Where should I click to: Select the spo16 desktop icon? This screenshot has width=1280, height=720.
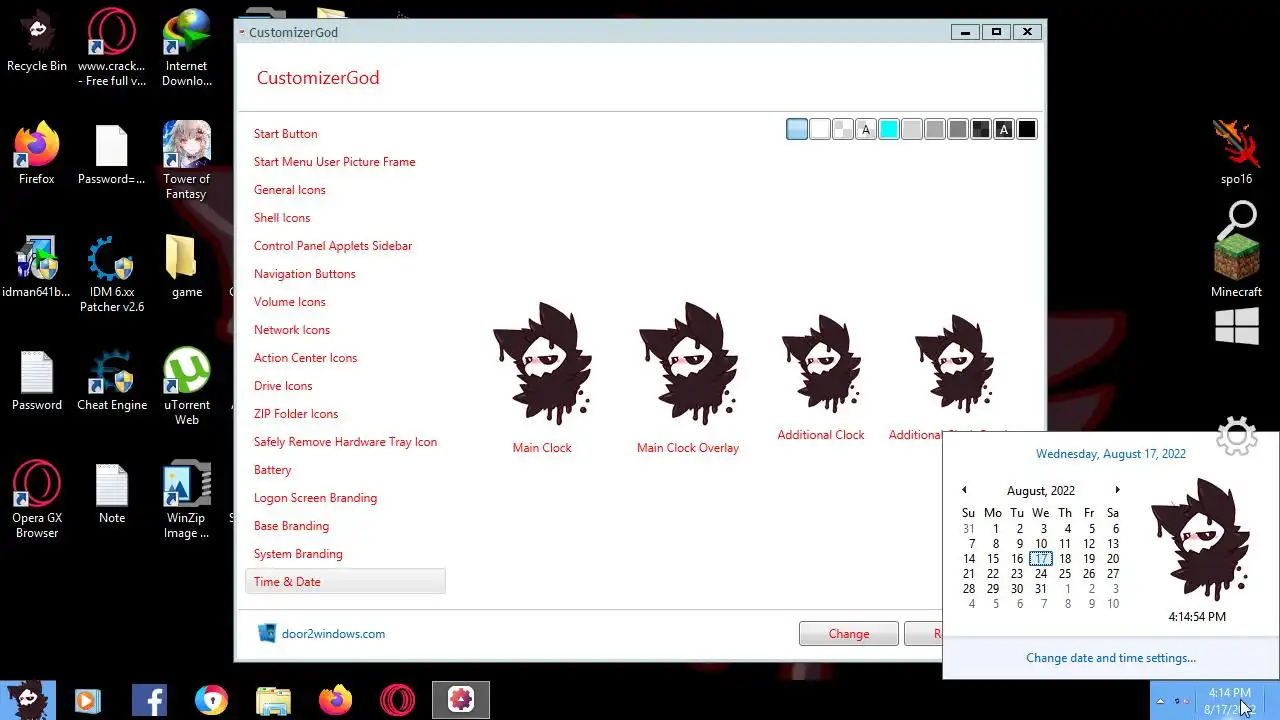(1237, 152)
